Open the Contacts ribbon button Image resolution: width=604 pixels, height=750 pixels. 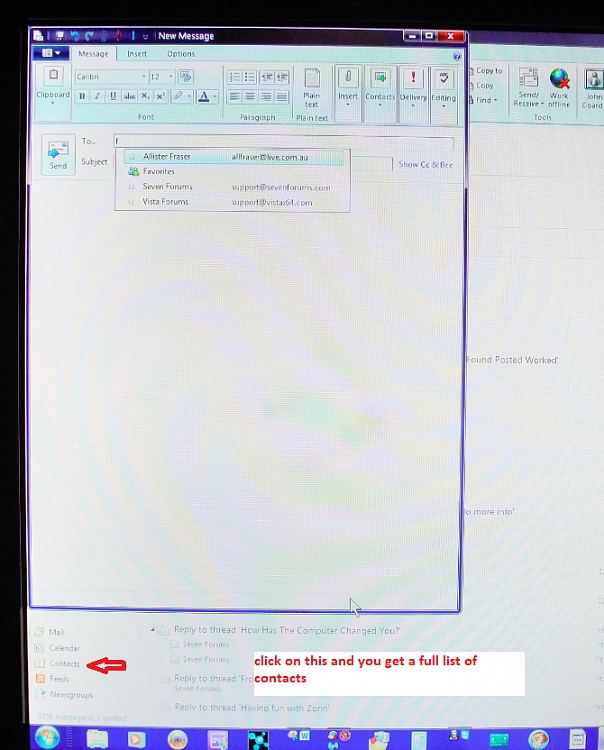pos(380,87)
